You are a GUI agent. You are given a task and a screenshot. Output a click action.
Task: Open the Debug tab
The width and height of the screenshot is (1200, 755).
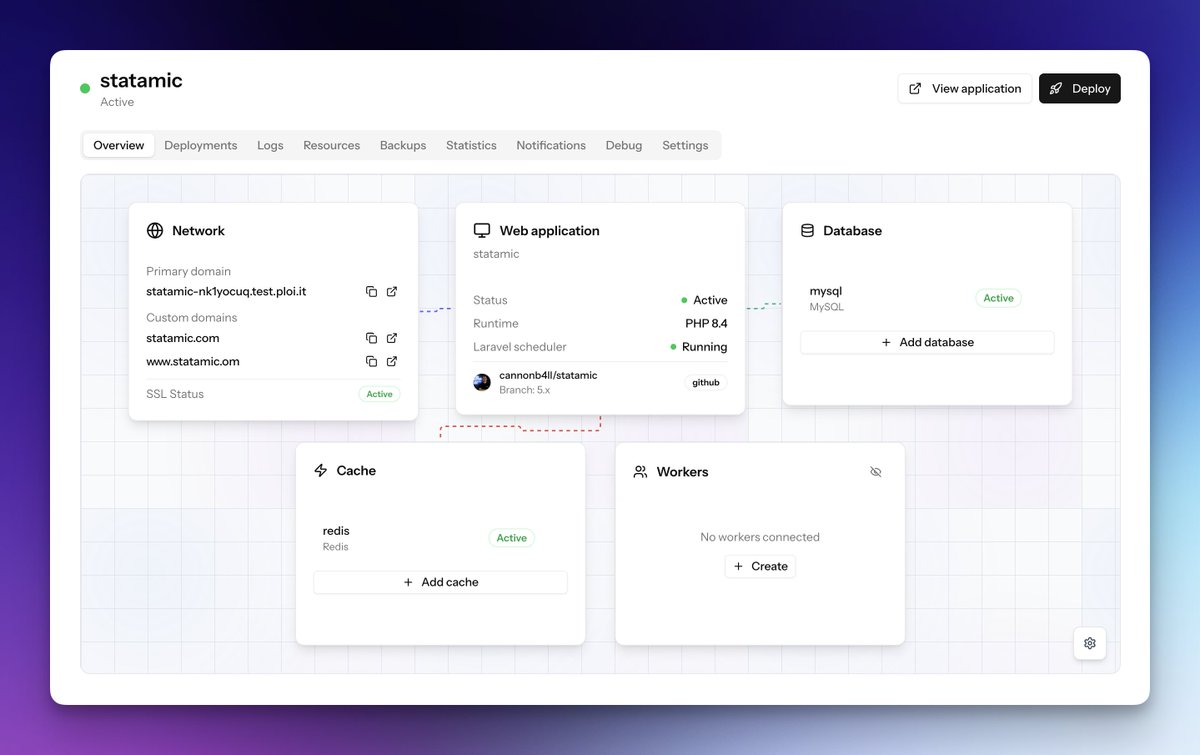click(x=624, y=145)
